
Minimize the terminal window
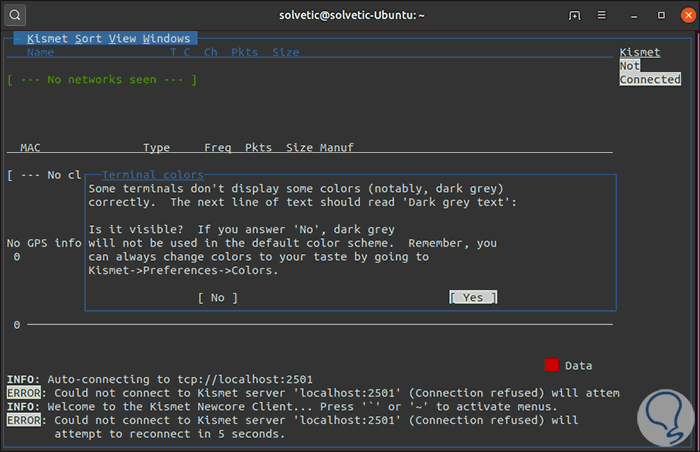[634, 16]
